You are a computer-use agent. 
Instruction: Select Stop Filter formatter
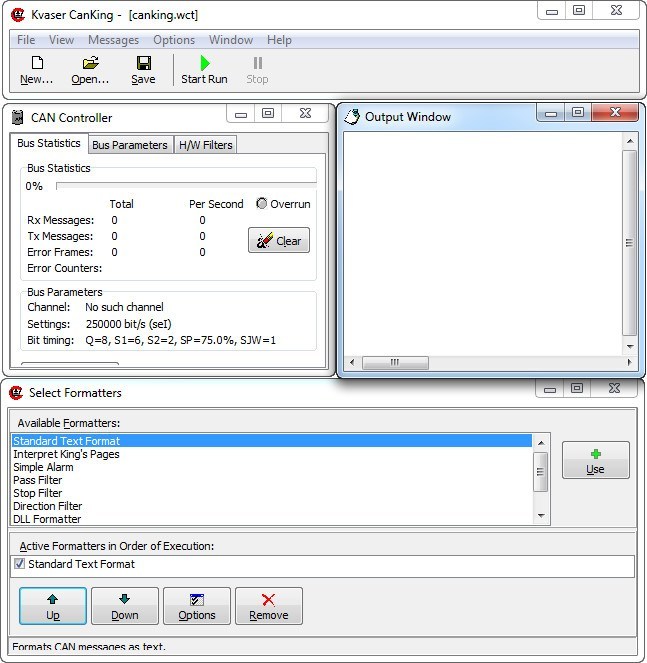click(x=271, y=493)
